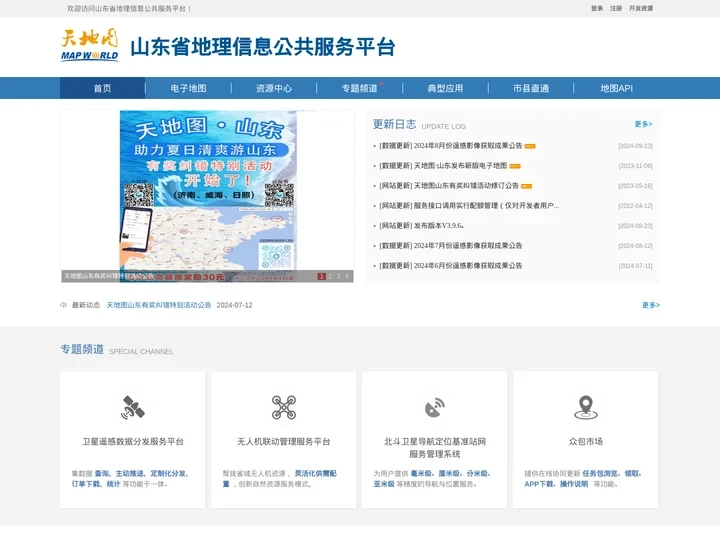Open 发布版本V3.9.6 entry
720x540 pixels.
click(422, 225)
